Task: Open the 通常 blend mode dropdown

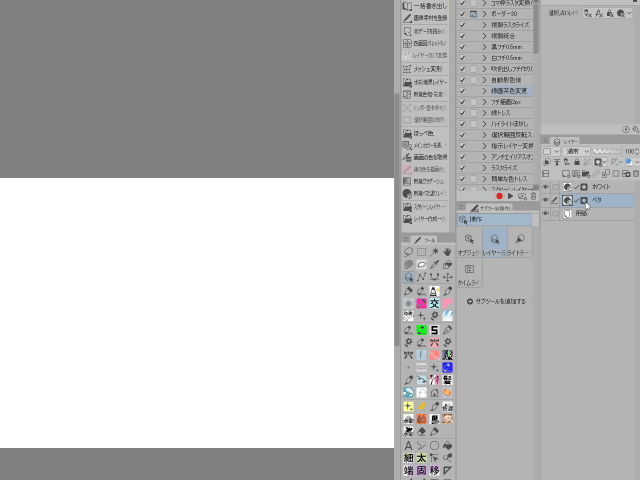Action: tap(576, 151)
